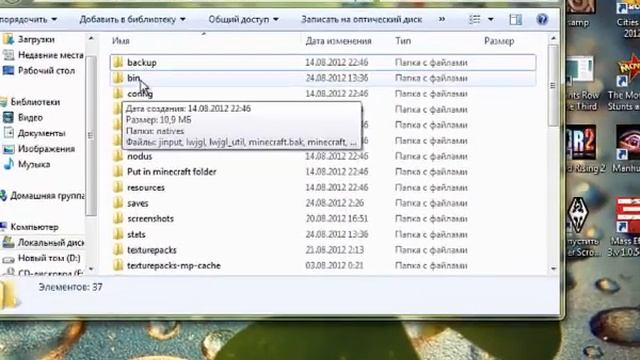Select the 'backup' folder name
This screenshot has width=640, height=360.
pos(142,62)
